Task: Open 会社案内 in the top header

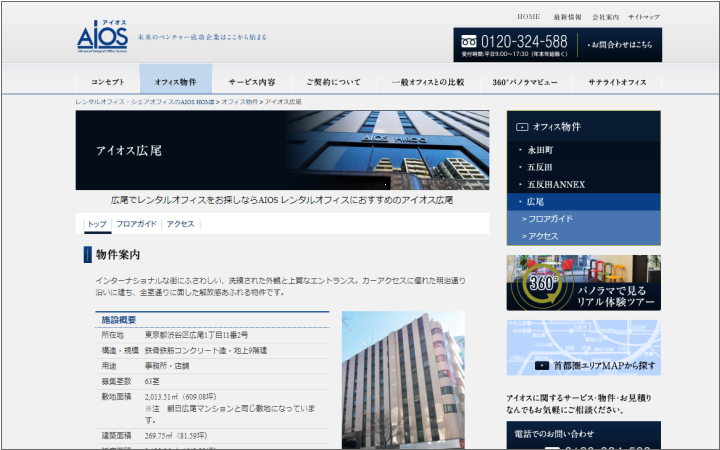Action: (605, 17)
